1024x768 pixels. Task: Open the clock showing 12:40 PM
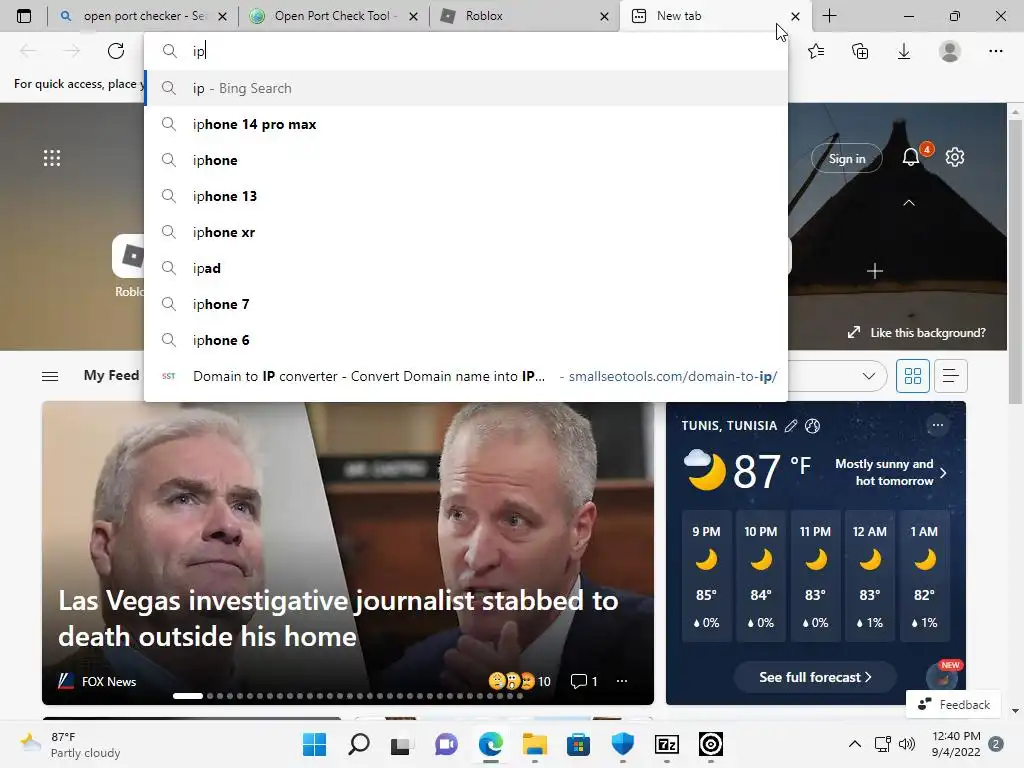point(956,744)
